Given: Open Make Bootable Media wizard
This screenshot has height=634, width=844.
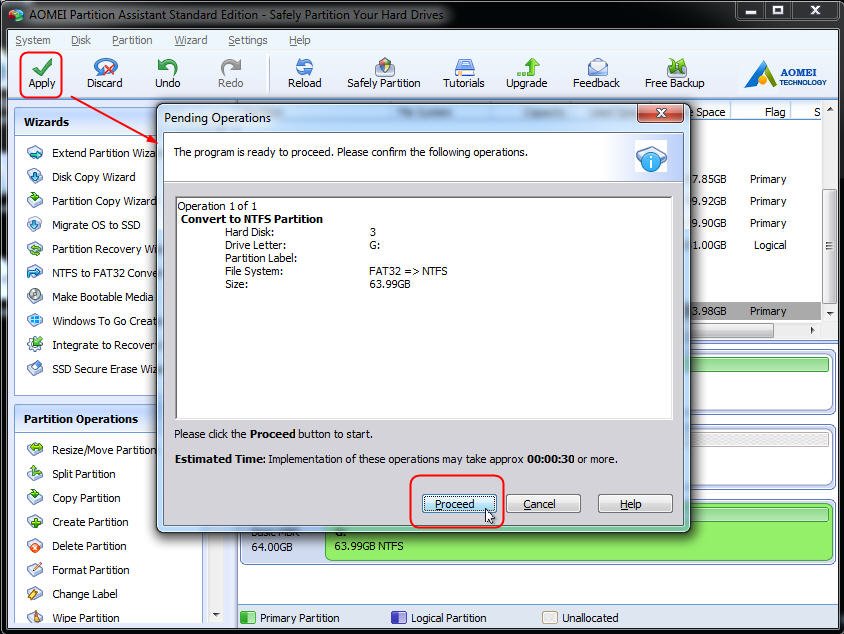Looking at the screenshot, I should tap(90, 297).
